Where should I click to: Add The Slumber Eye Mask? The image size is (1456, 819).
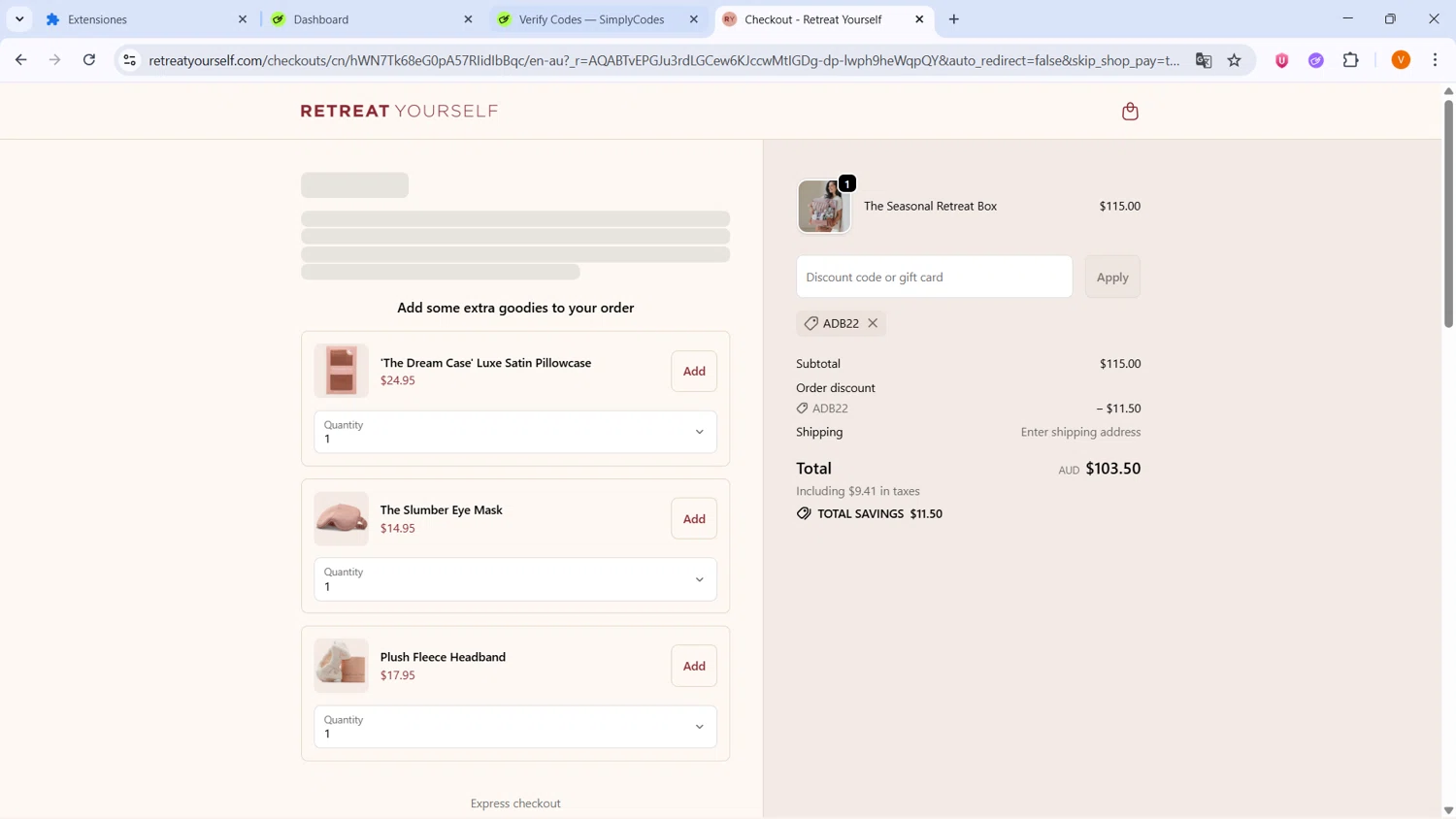(694, 519)
